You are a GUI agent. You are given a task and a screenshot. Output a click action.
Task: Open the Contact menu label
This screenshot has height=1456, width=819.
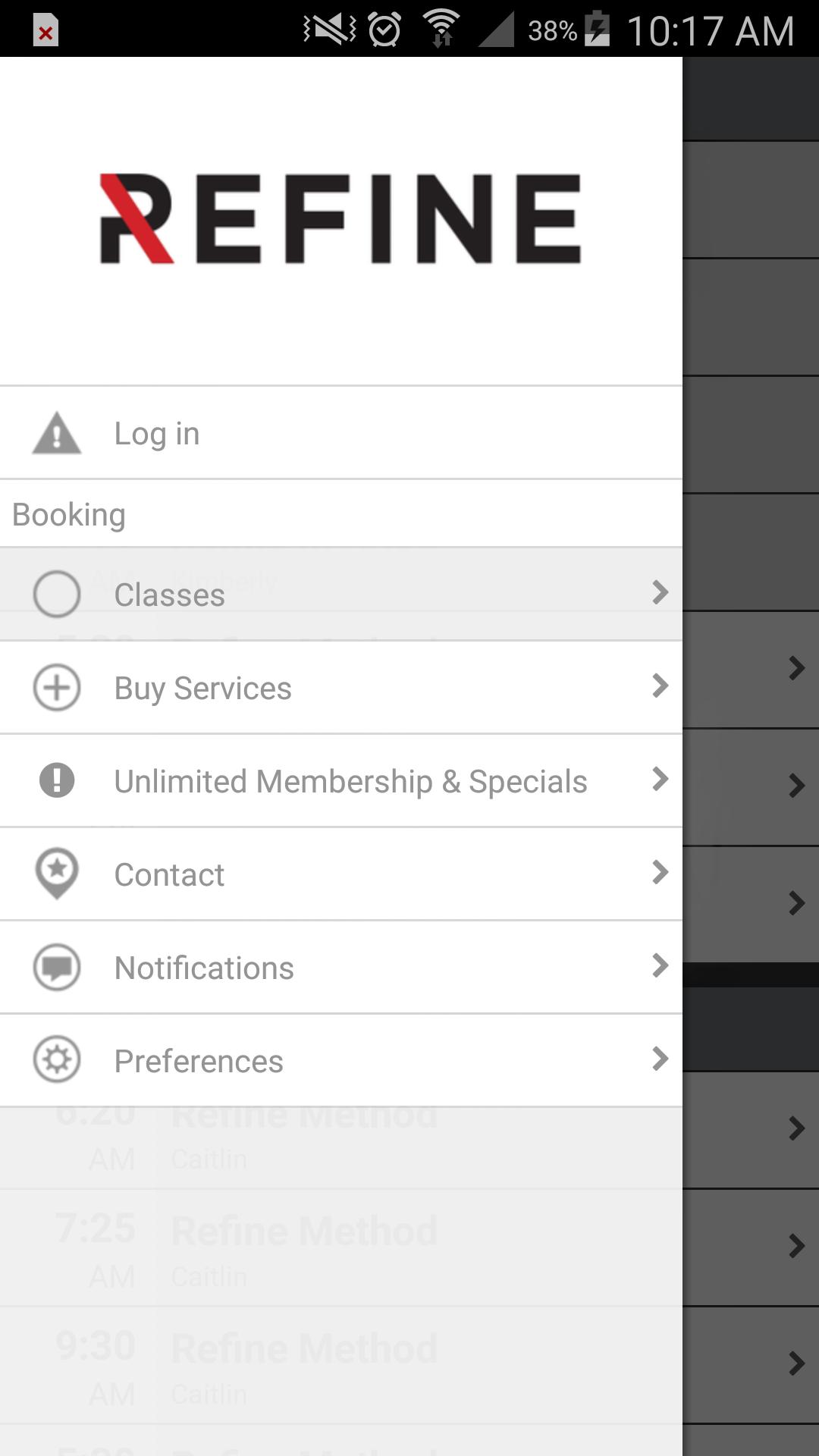pos(169,874)
